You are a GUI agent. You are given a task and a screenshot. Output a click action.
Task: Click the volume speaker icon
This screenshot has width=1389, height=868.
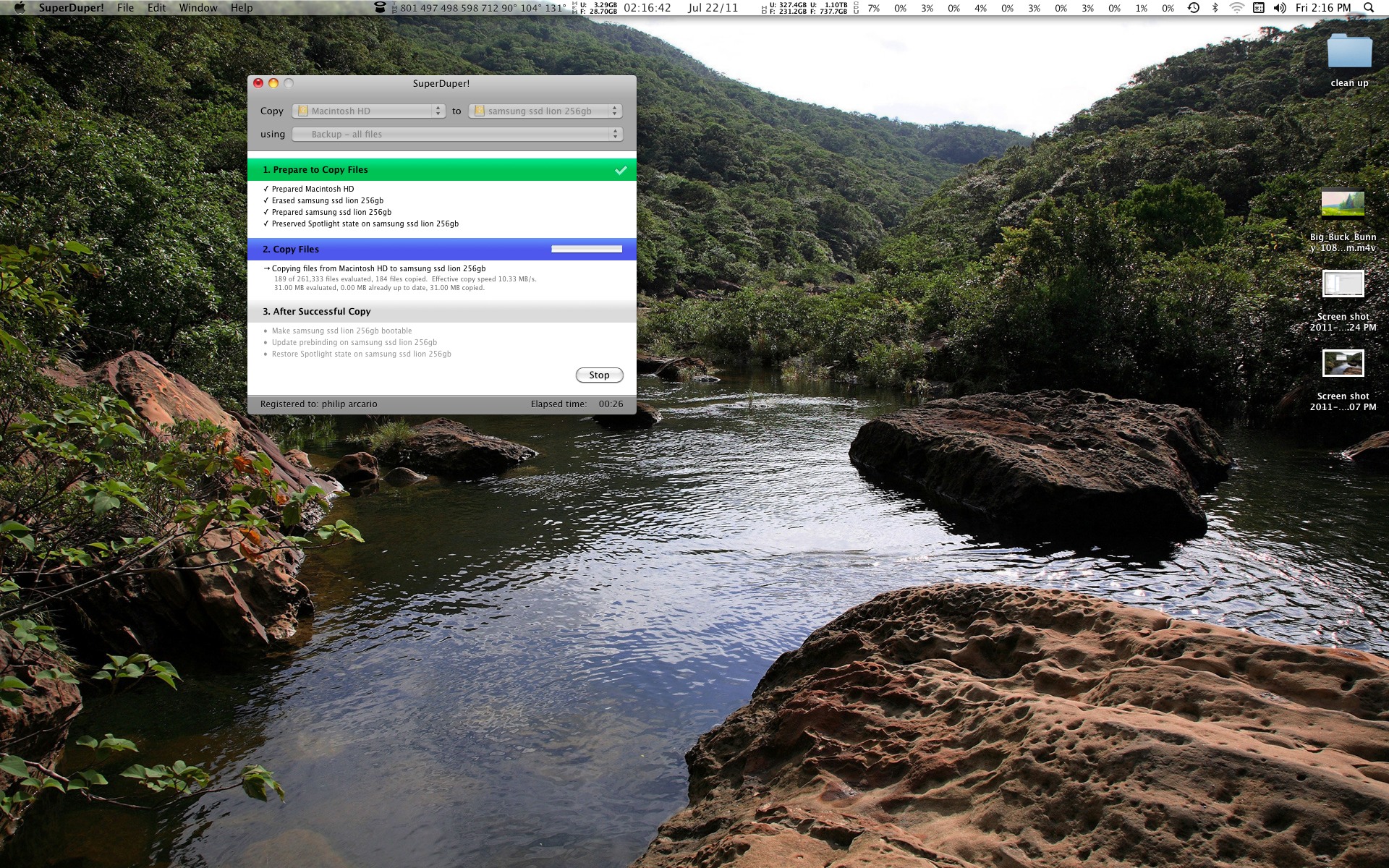1280,8
